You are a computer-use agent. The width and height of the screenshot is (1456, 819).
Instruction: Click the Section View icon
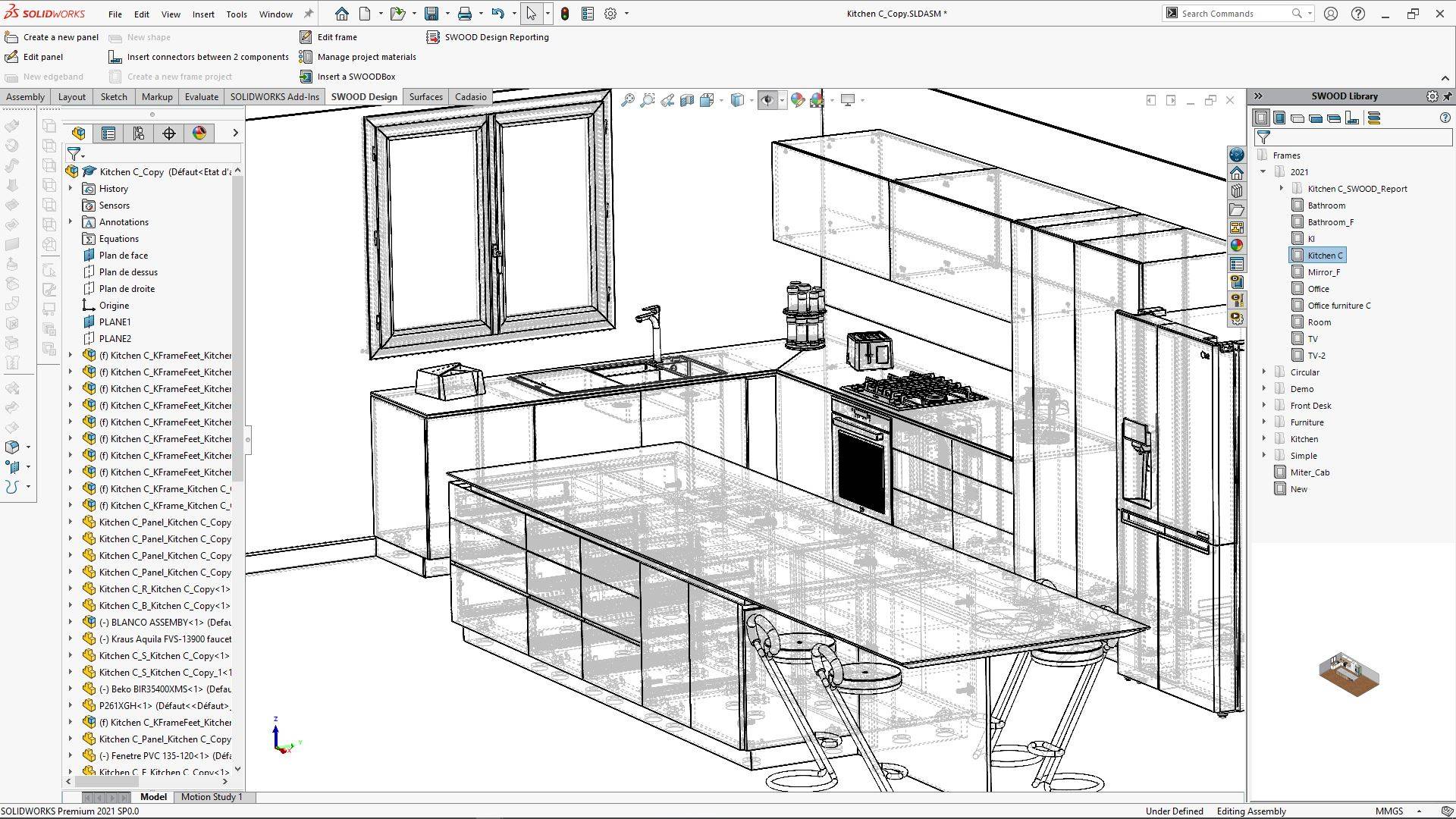click(687, 100)
